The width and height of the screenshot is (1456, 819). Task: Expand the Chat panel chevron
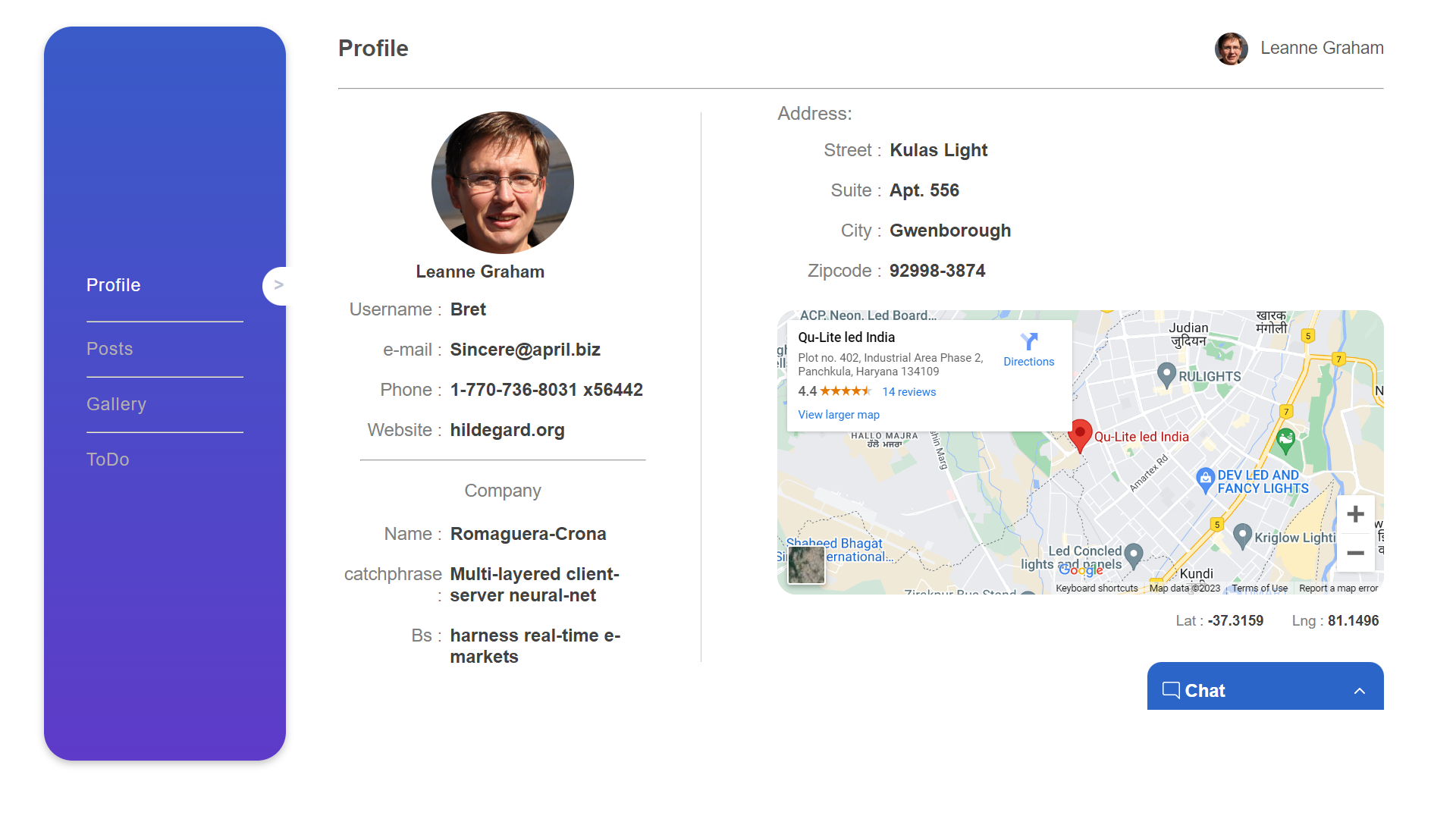[1360, 691]
